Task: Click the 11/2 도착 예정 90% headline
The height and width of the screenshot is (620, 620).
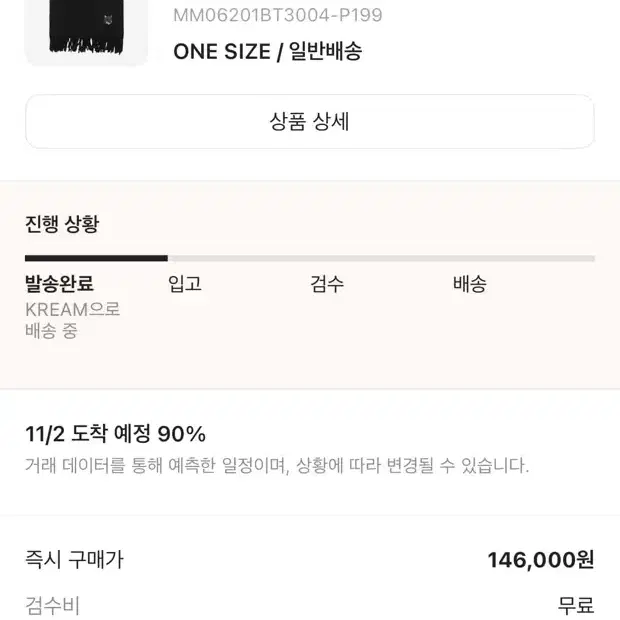Action: point(115,434)
